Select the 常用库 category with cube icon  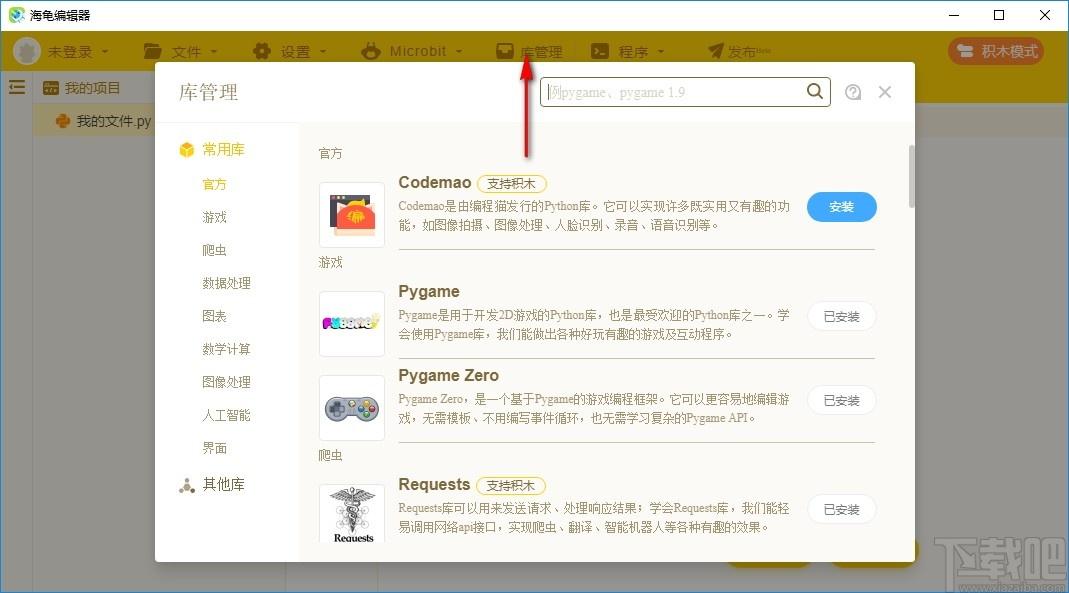coord(211,149)
